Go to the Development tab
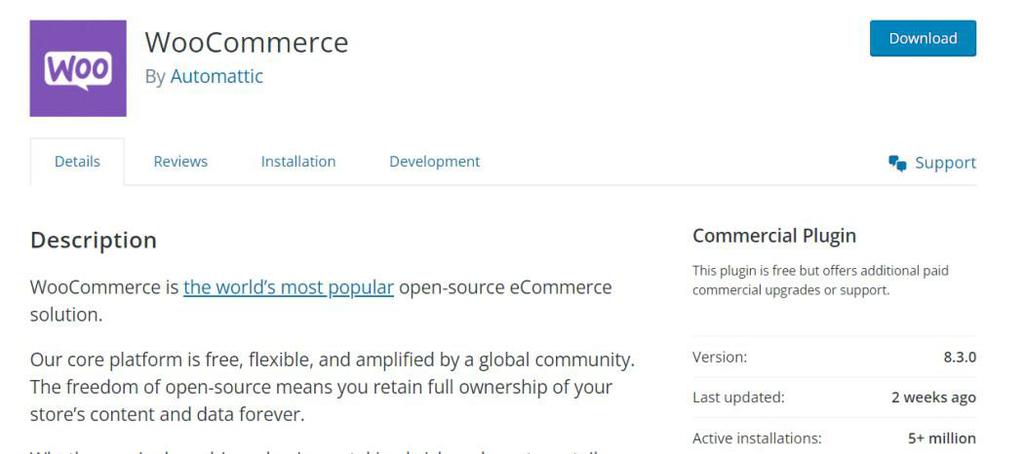Viewport: 1024px width, 454px height. (434, 161)
